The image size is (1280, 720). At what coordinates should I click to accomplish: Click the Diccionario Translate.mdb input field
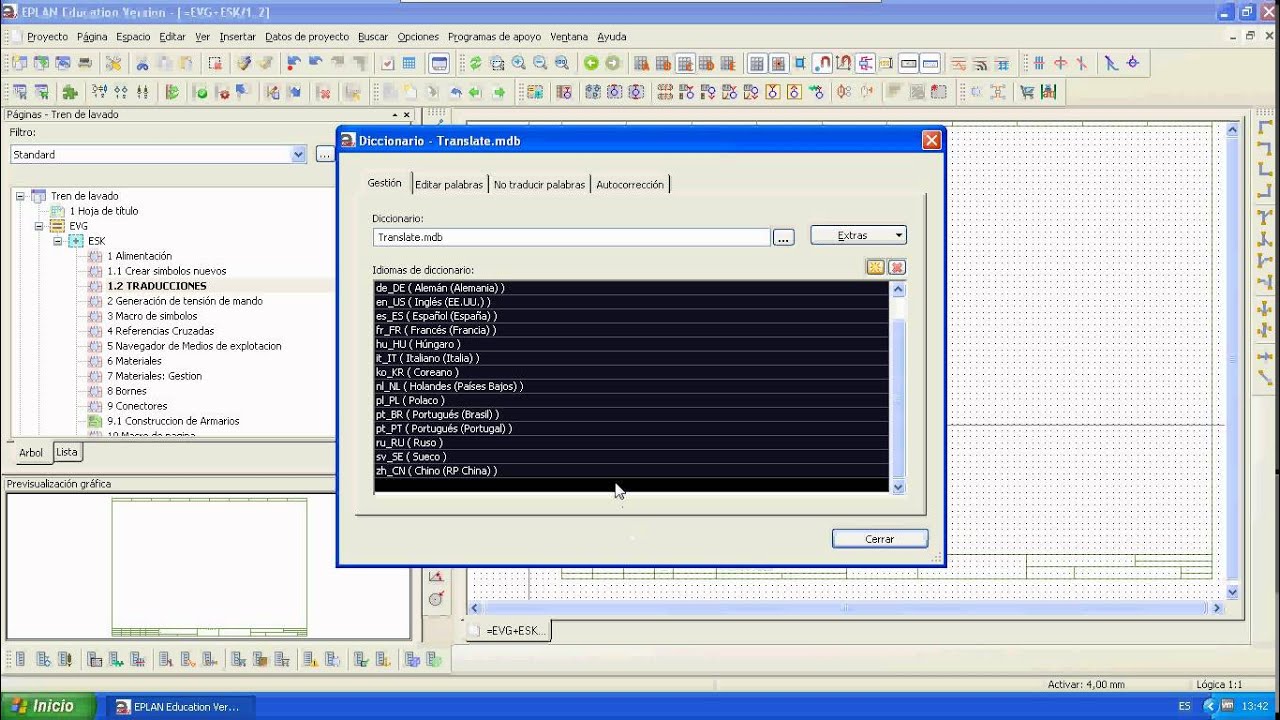[x=571, y=238]
